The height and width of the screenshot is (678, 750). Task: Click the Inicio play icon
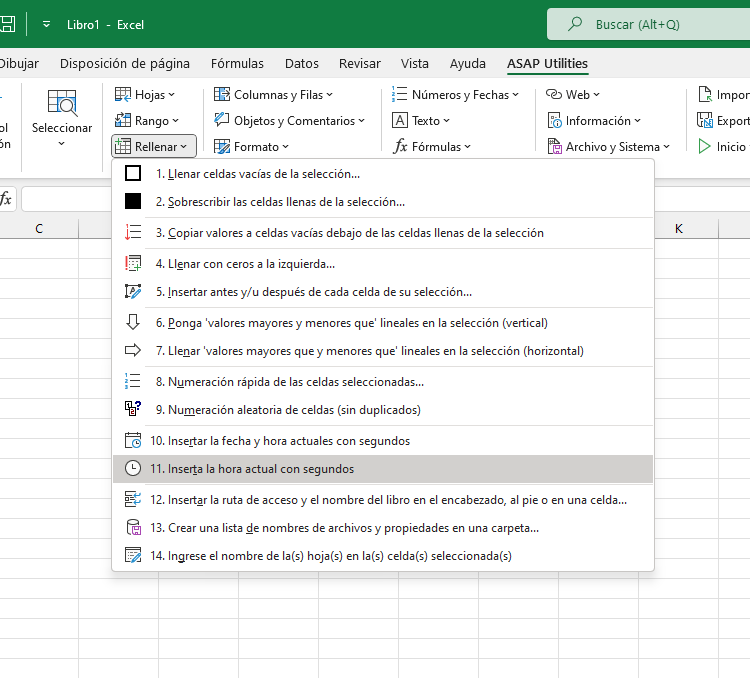click(x=705, y=146)
